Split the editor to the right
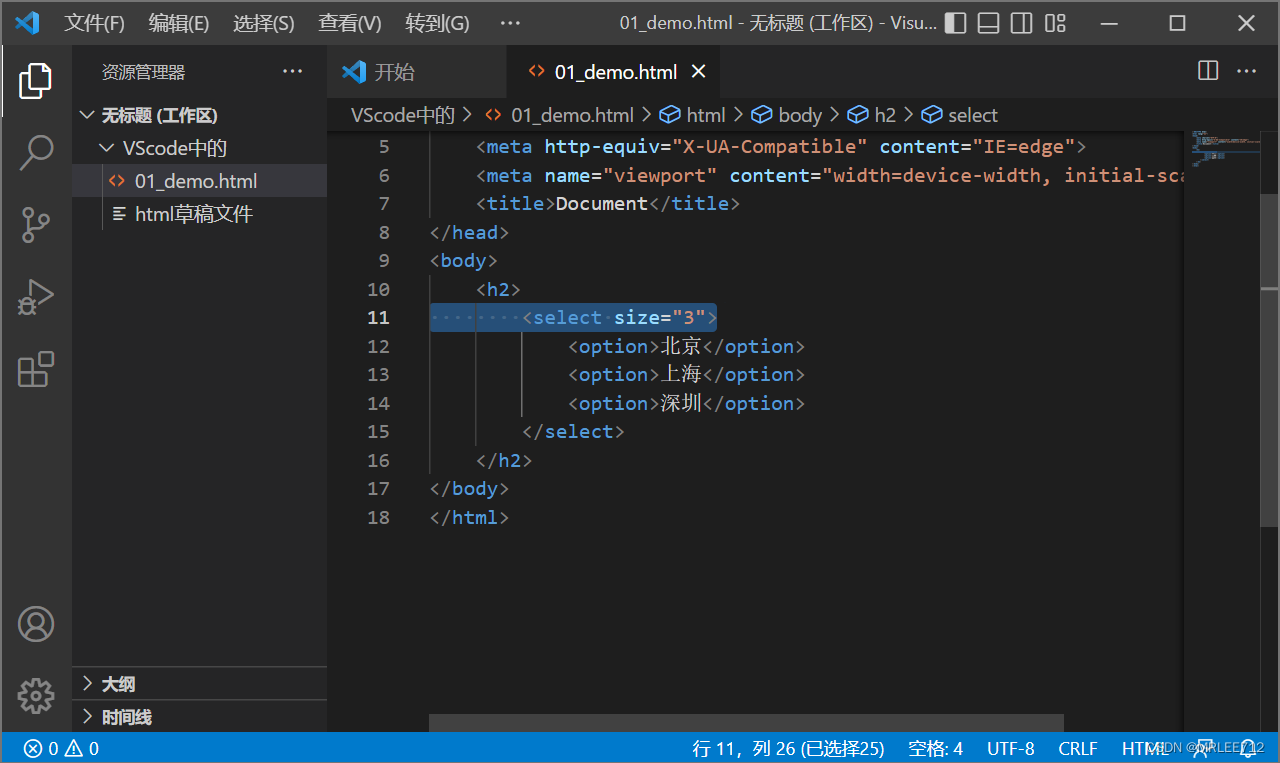This screenshot has width=1280, height=763. [1208, 71]
